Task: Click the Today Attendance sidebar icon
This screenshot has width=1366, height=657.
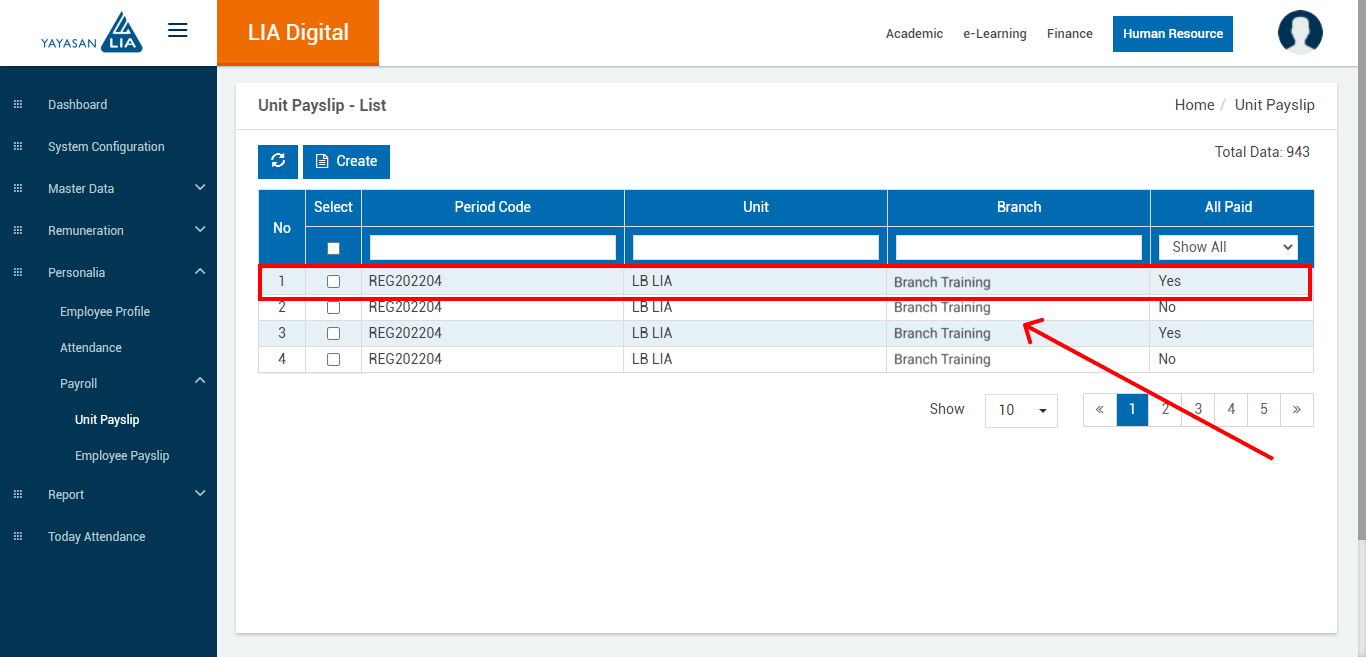Action: pyautogui.click(x=18, y=537)
